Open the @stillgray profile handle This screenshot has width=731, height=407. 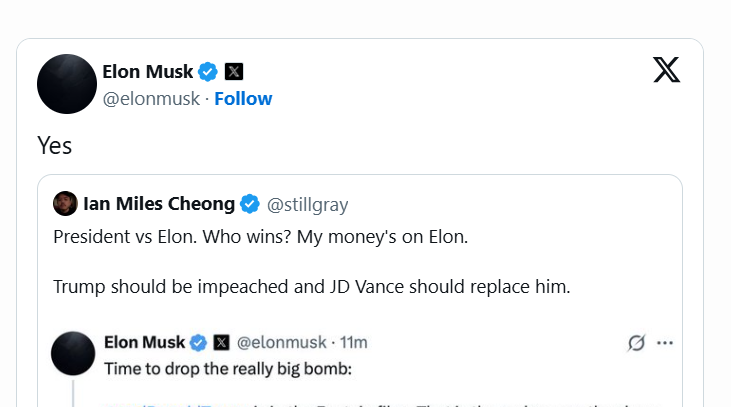pyautogui.click(x=307, y=205)
